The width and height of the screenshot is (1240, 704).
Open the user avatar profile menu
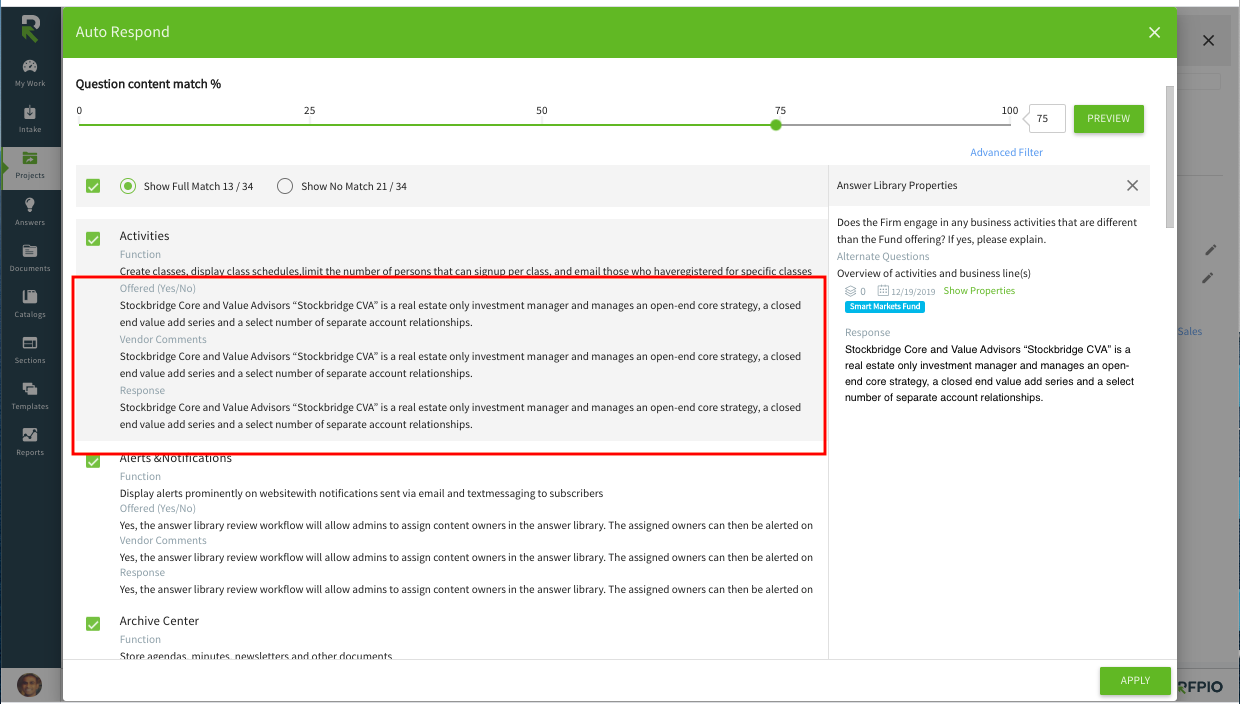(x=30, y=685)
